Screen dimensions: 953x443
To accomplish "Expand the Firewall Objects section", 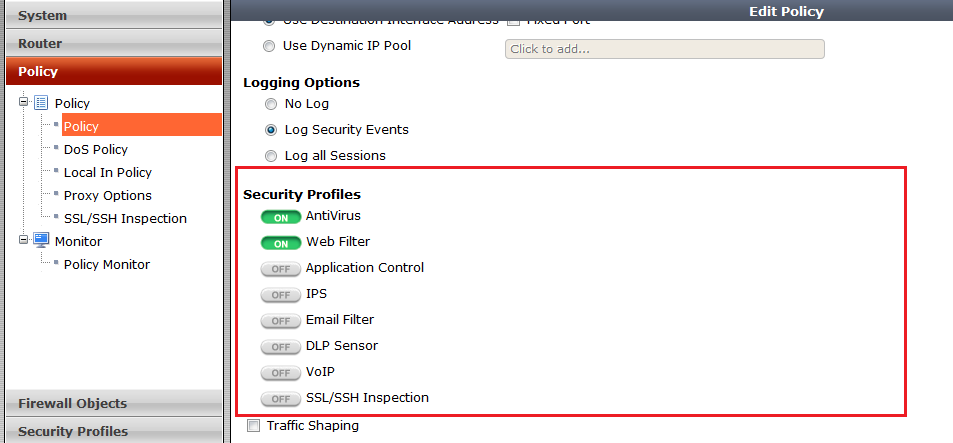I will pos(110,403).
